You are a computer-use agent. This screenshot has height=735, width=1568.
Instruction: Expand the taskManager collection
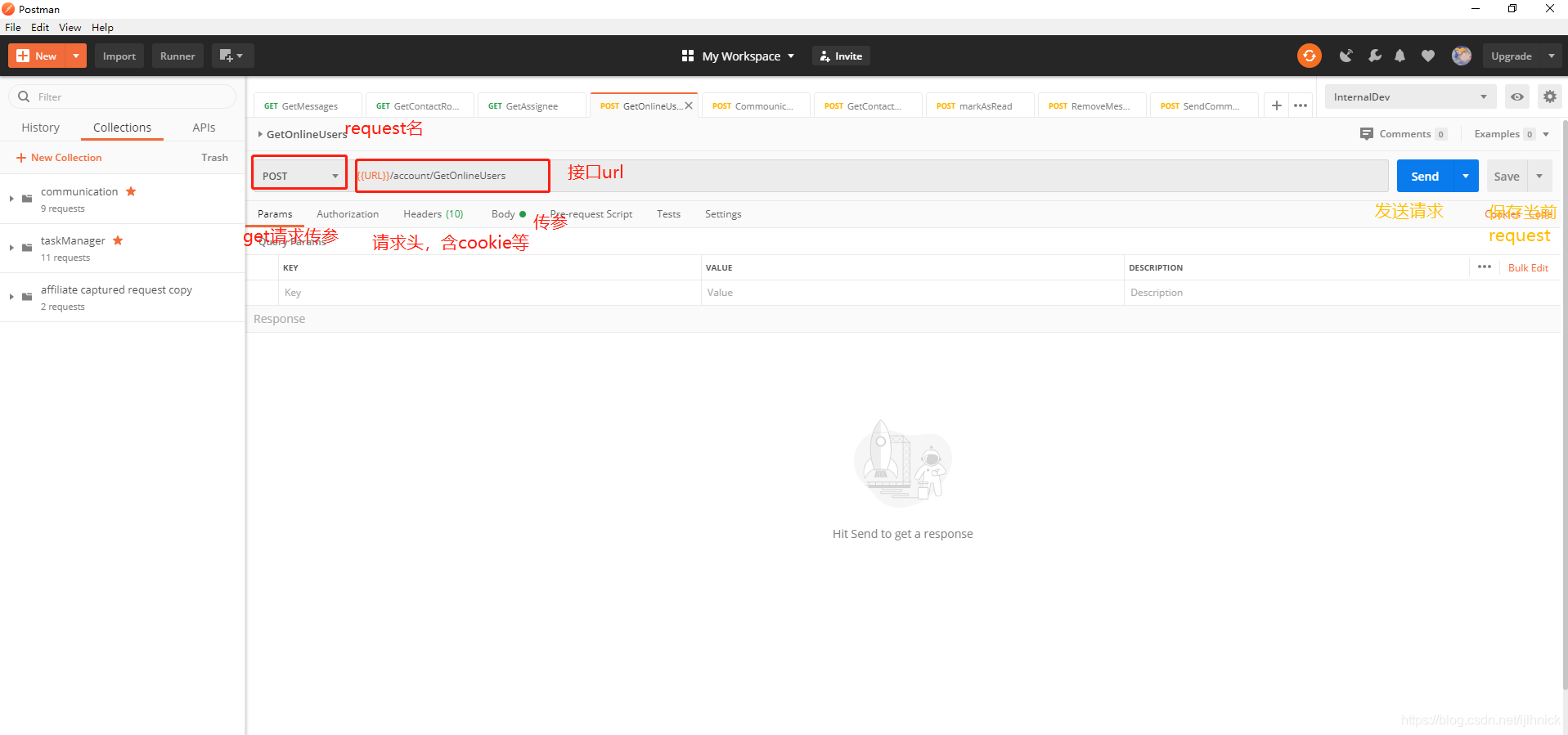11,248
